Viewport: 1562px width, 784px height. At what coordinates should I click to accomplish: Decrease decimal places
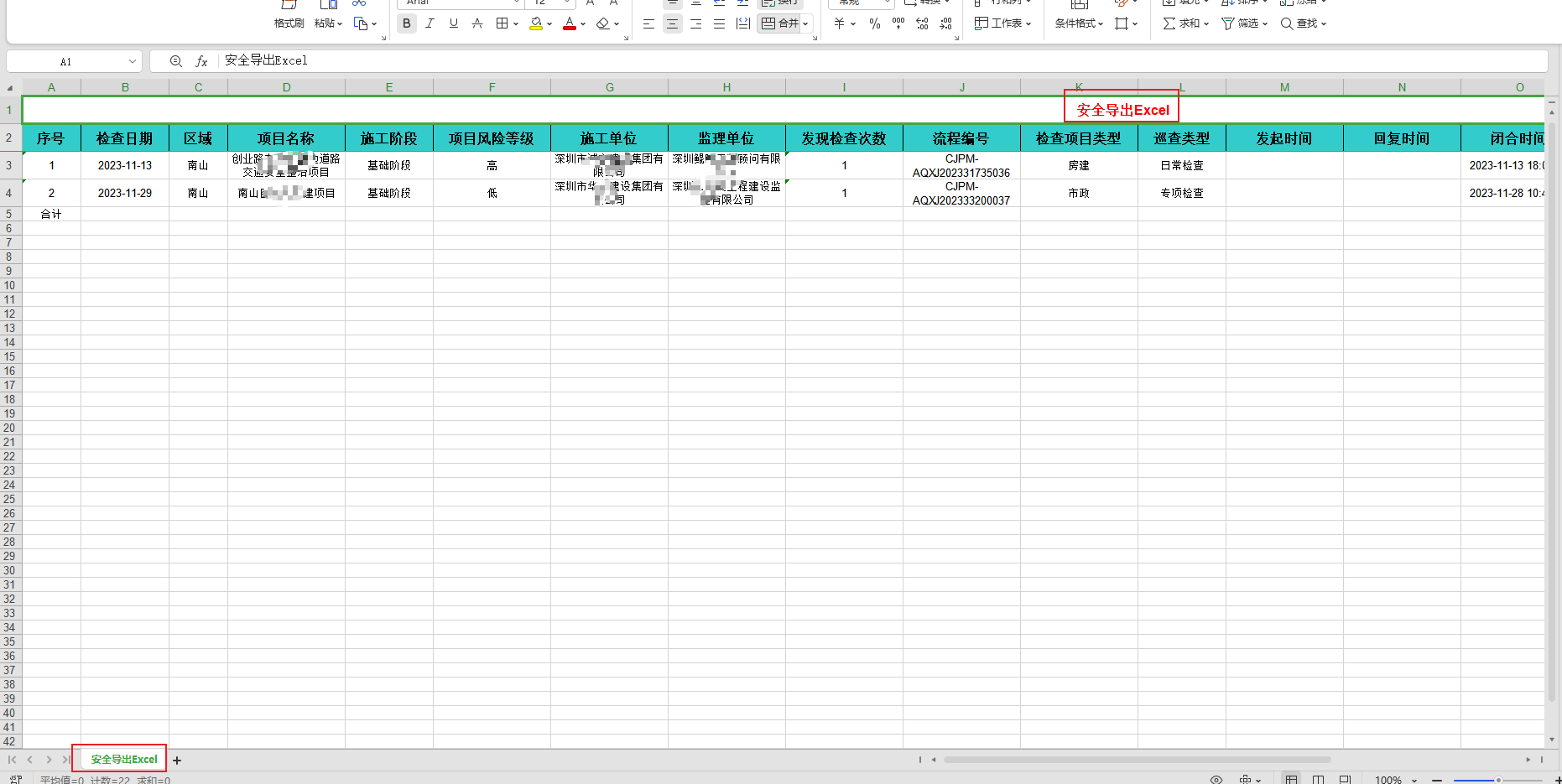coord(945,23)
